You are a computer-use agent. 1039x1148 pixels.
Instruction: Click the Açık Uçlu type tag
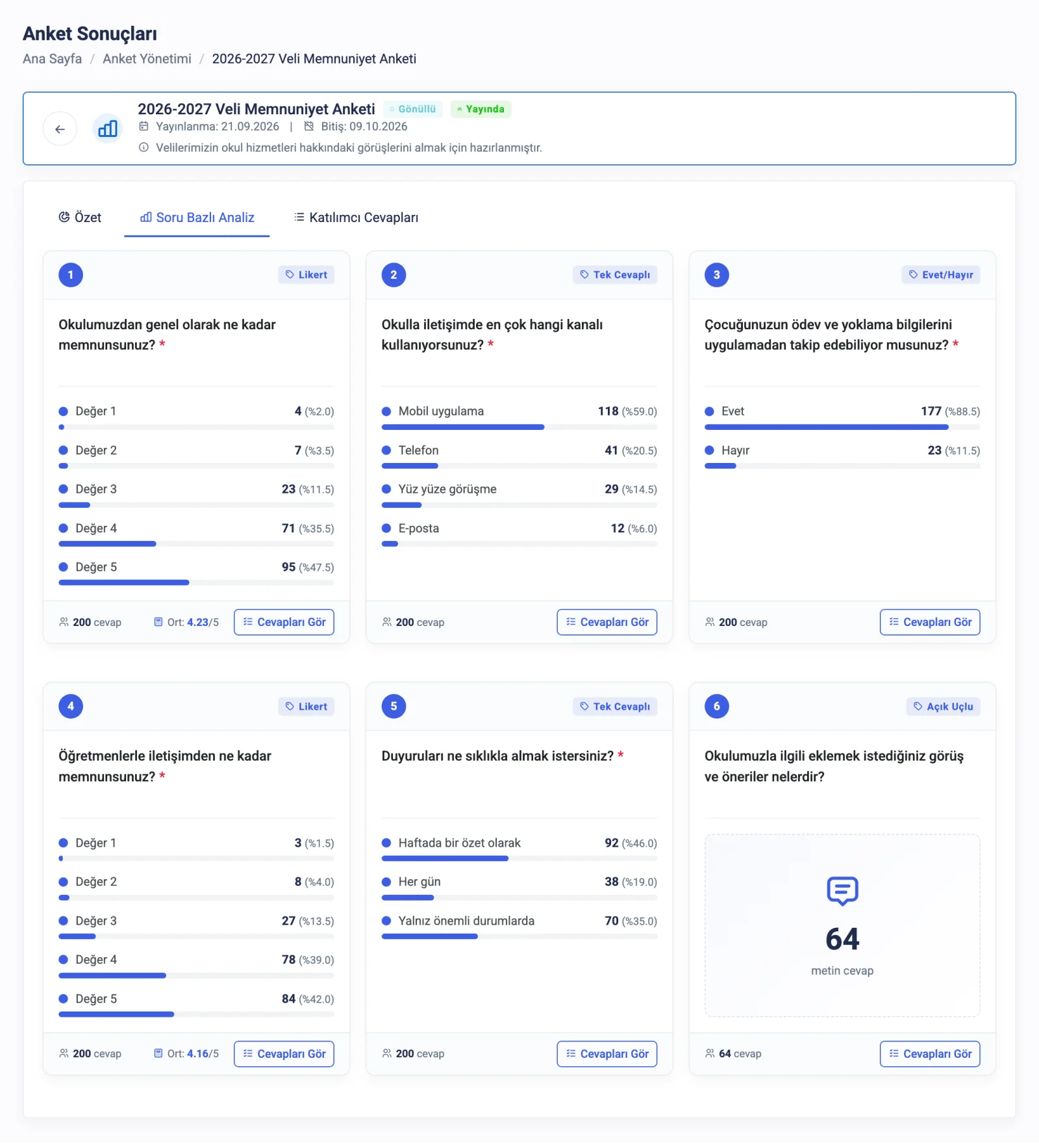(943, 706)
